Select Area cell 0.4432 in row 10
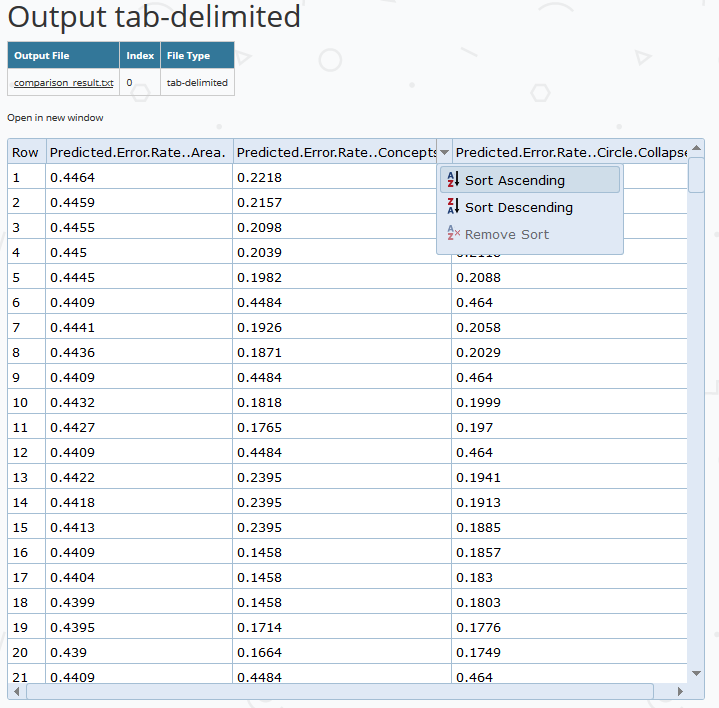 click(x=139, y=402)
